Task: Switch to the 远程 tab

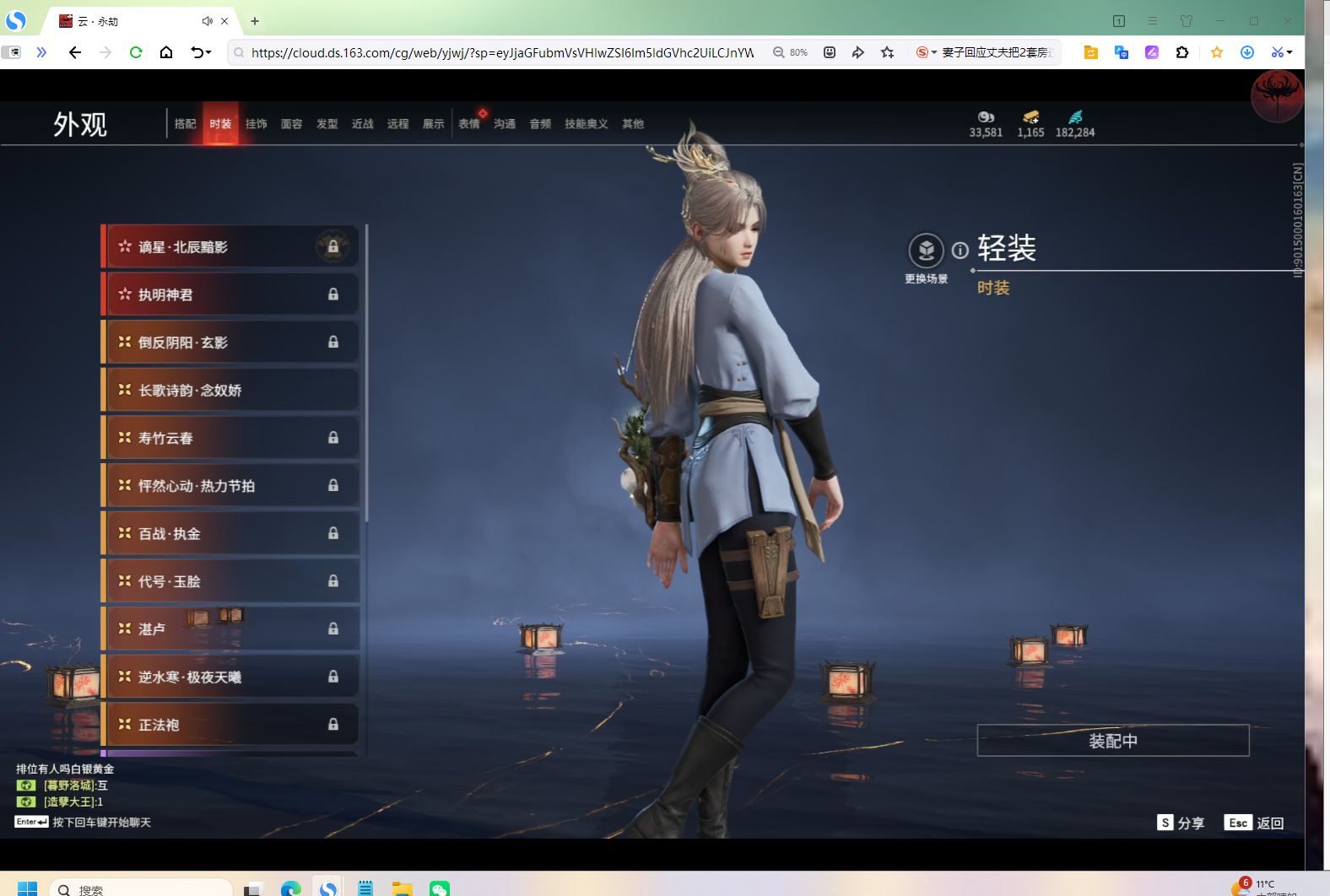Action: tap(398, 124)
